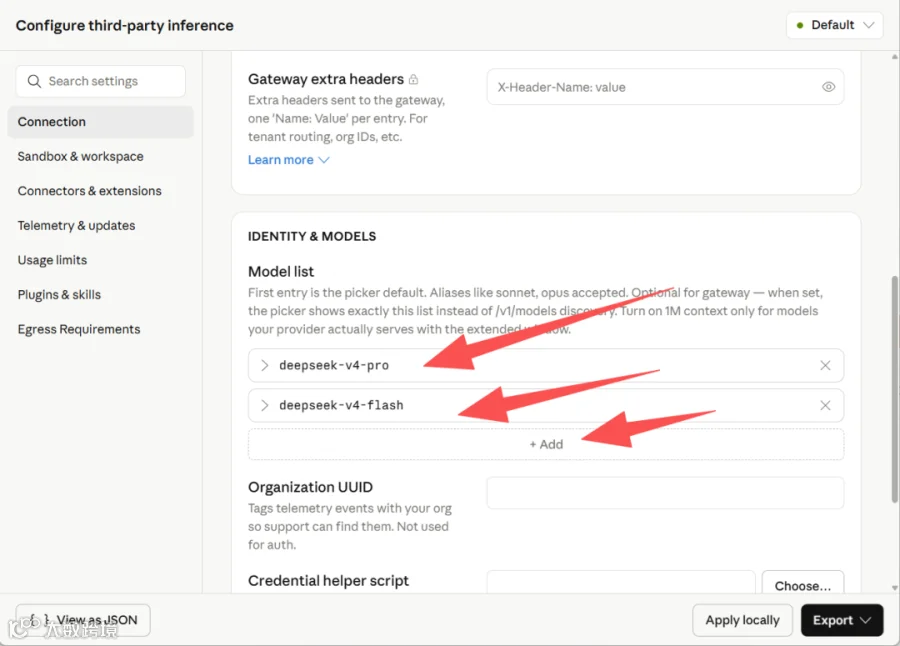
Task: Click the Credential helper script label
Action: [x=328, y=581]
